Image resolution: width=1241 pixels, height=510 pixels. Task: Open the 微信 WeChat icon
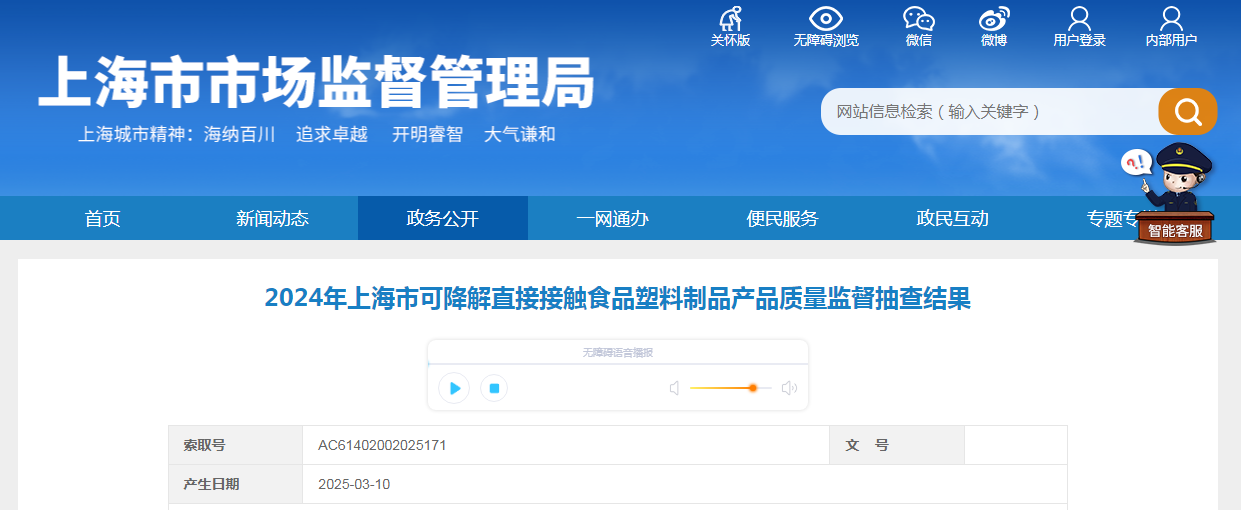click(x=918, y=19)
